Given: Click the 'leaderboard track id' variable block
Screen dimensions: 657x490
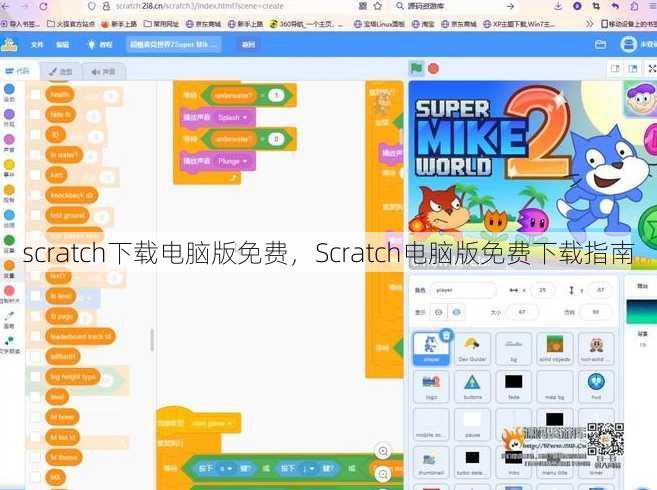Looking at the screenshot, I should pyautogui.click(x=80, y=336).
